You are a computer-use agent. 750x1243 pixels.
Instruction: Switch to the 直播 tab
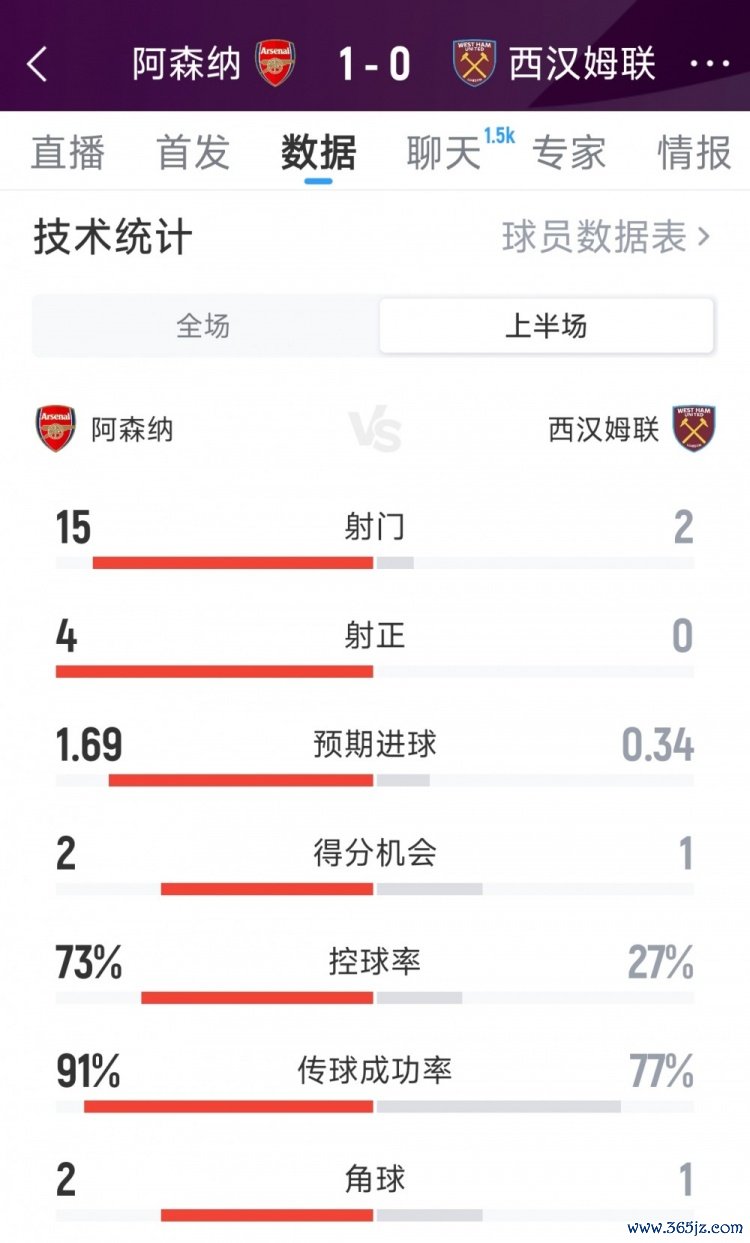click(68, 153)
